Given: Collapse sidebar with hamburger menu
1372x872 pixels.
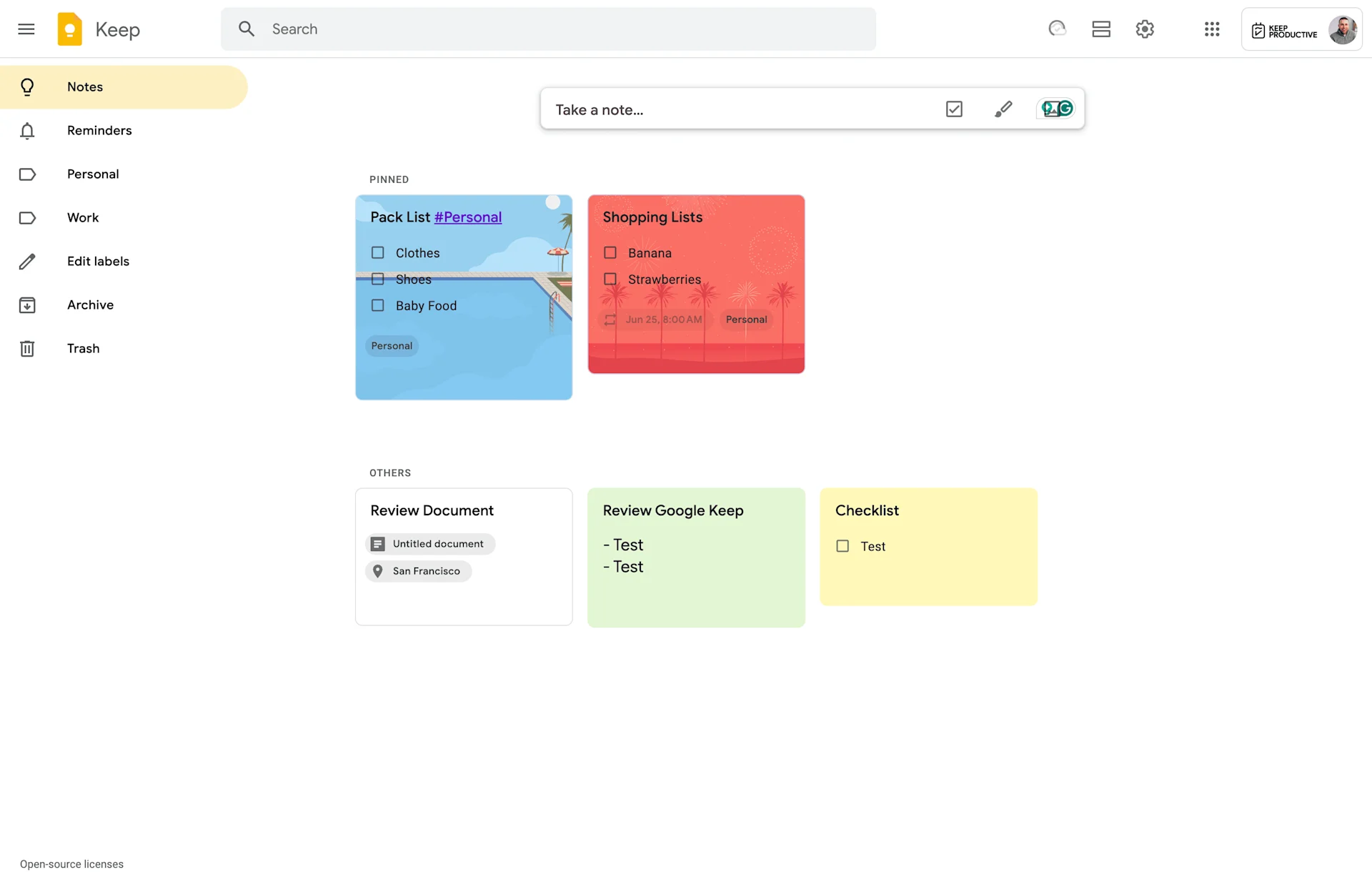Looking at the screenshot, I should (x=26, y=29).
